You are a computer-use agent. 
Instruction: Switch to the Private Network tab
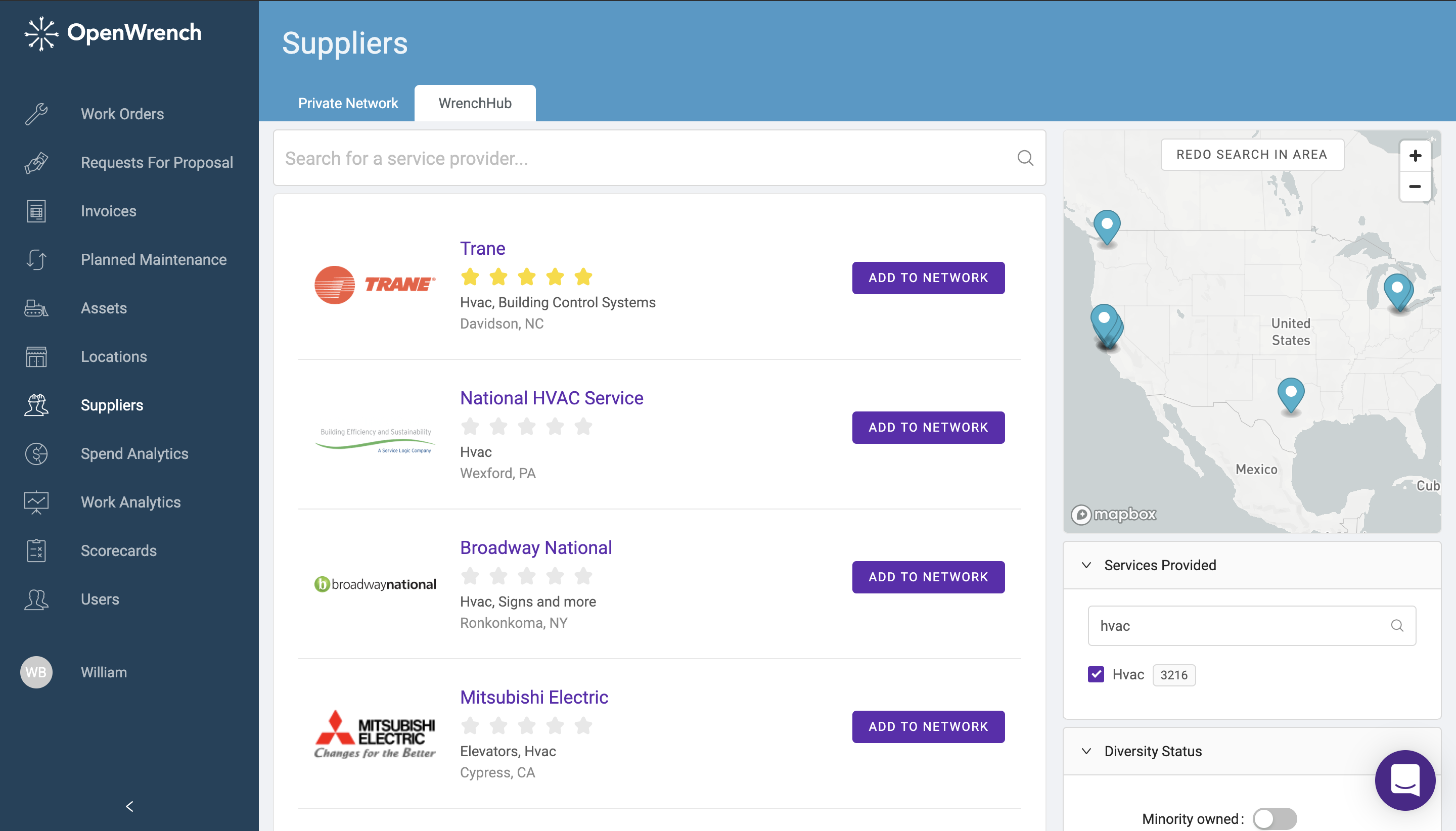(x=348, y=103)
